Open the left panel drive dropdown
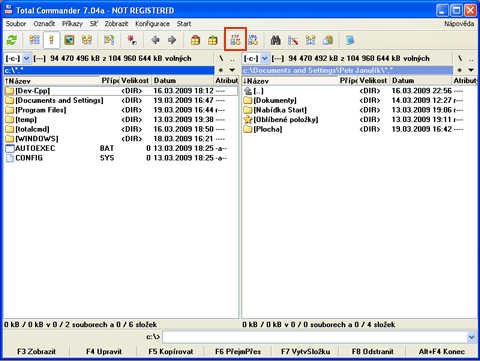The image size is (480, 361). point(26,58)
